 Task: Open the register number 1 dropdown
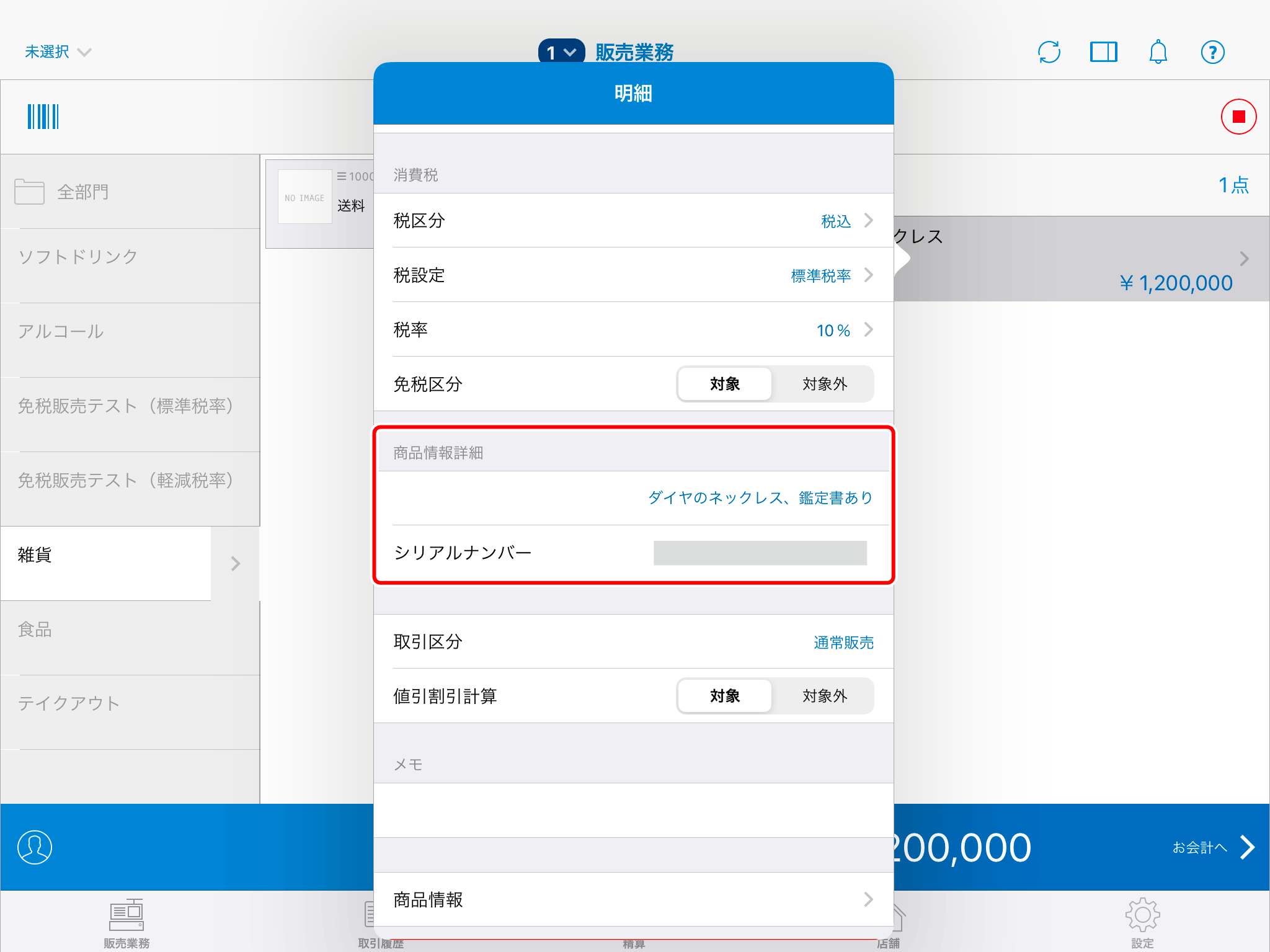coord(561,51)
